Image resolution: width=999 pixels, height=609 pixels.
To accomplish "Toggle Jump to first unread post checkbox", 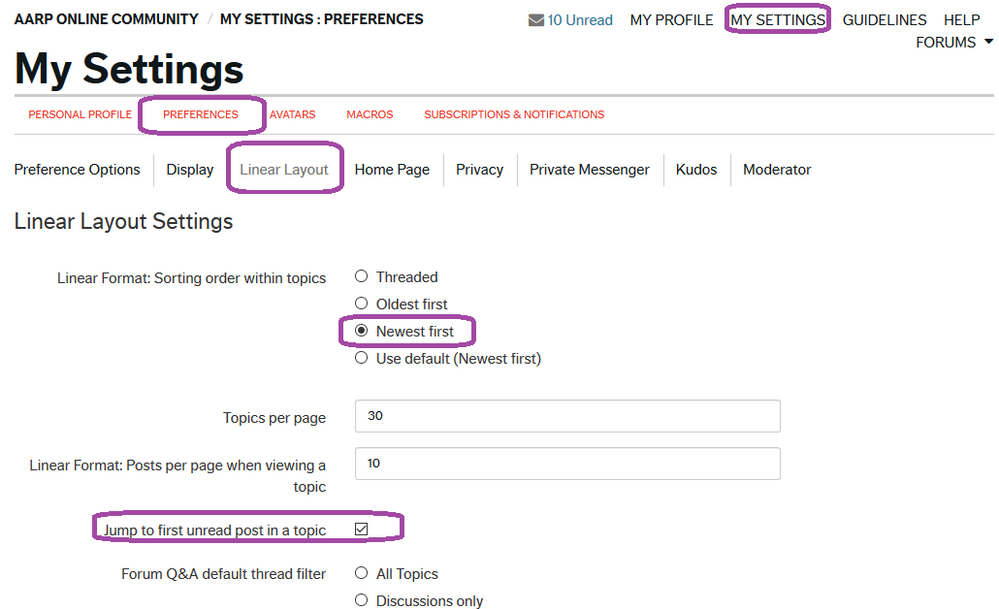I will tap(362, 529).
